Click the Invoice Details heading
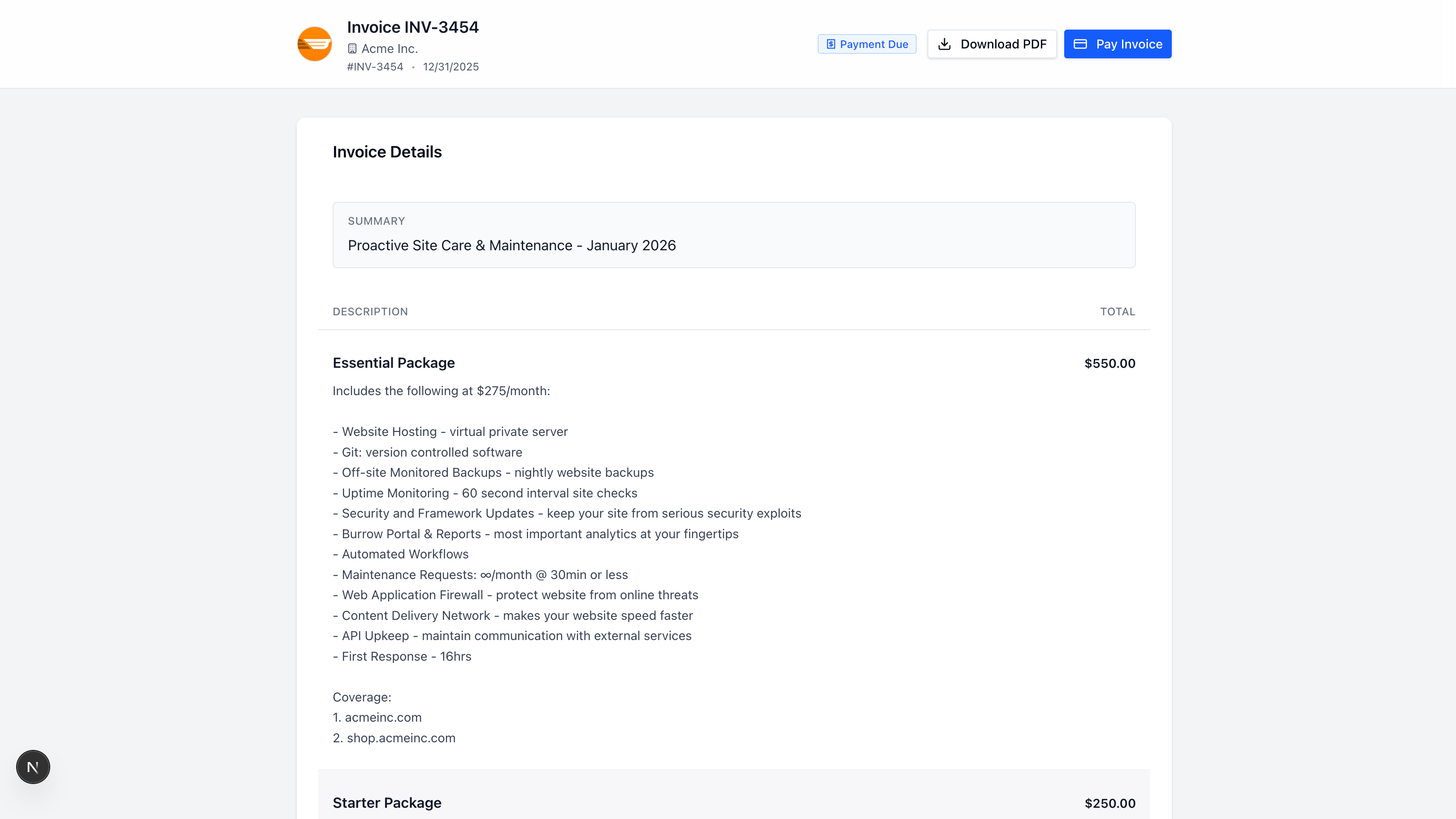Viewport: 1456px width, 819px height. pyautogui.click(x=387, y=152)
